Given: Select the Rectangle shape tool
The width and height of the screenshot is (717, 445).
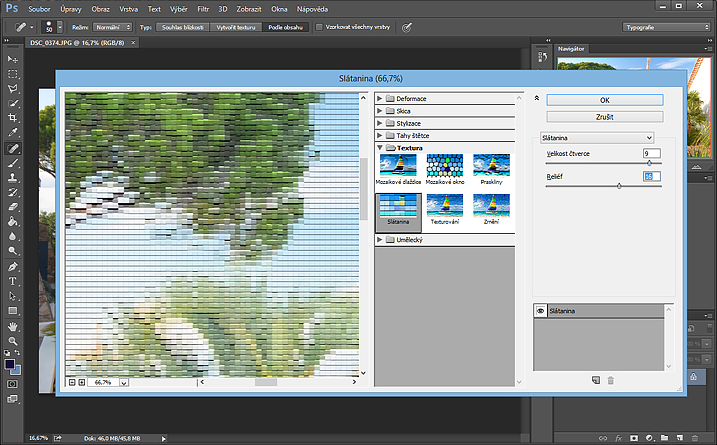Looking at the screenshot, I should point(12,311).
